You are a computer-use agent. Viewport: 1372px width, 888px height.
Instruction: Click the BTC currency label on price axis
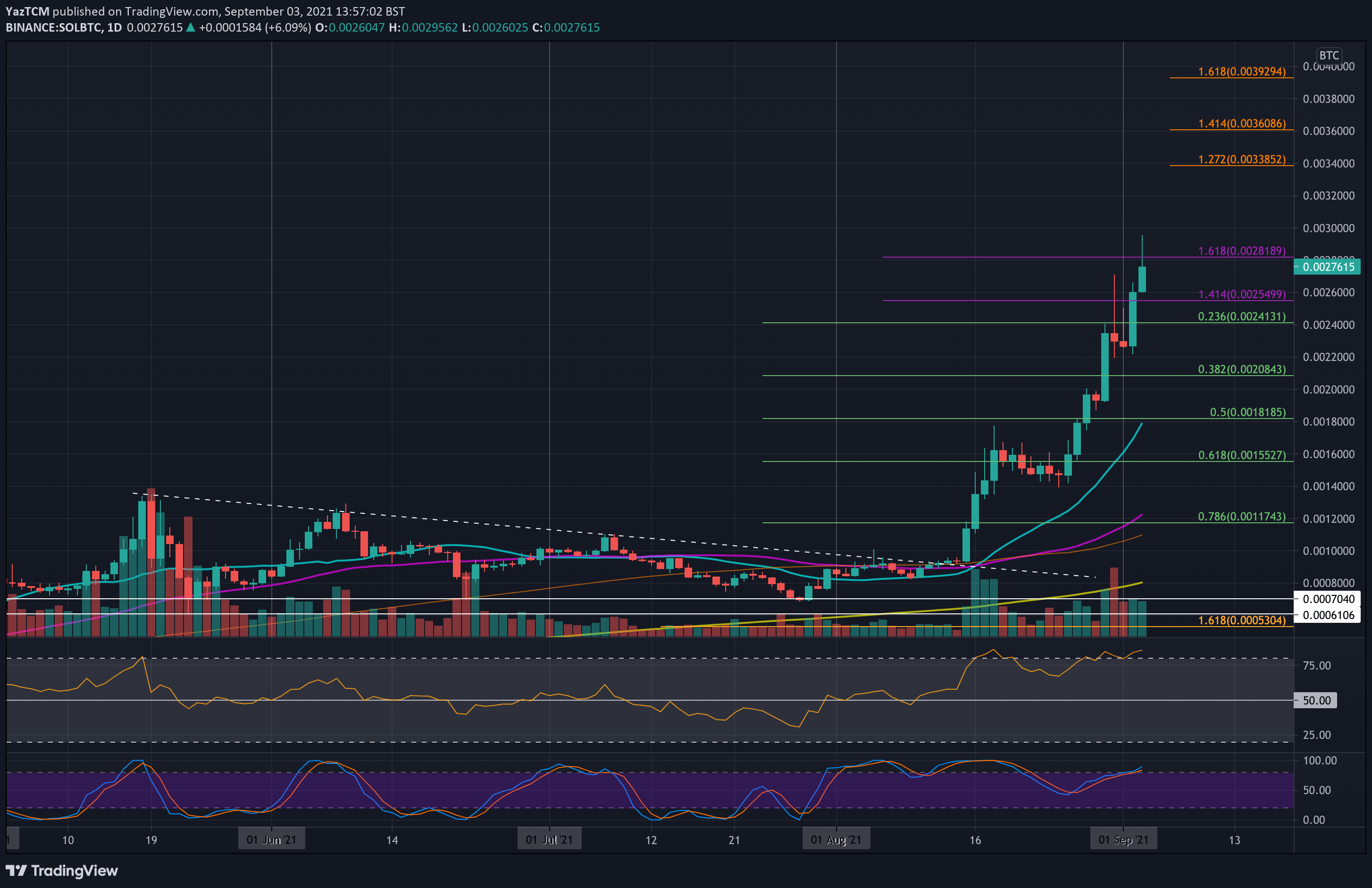point(1329,55)
